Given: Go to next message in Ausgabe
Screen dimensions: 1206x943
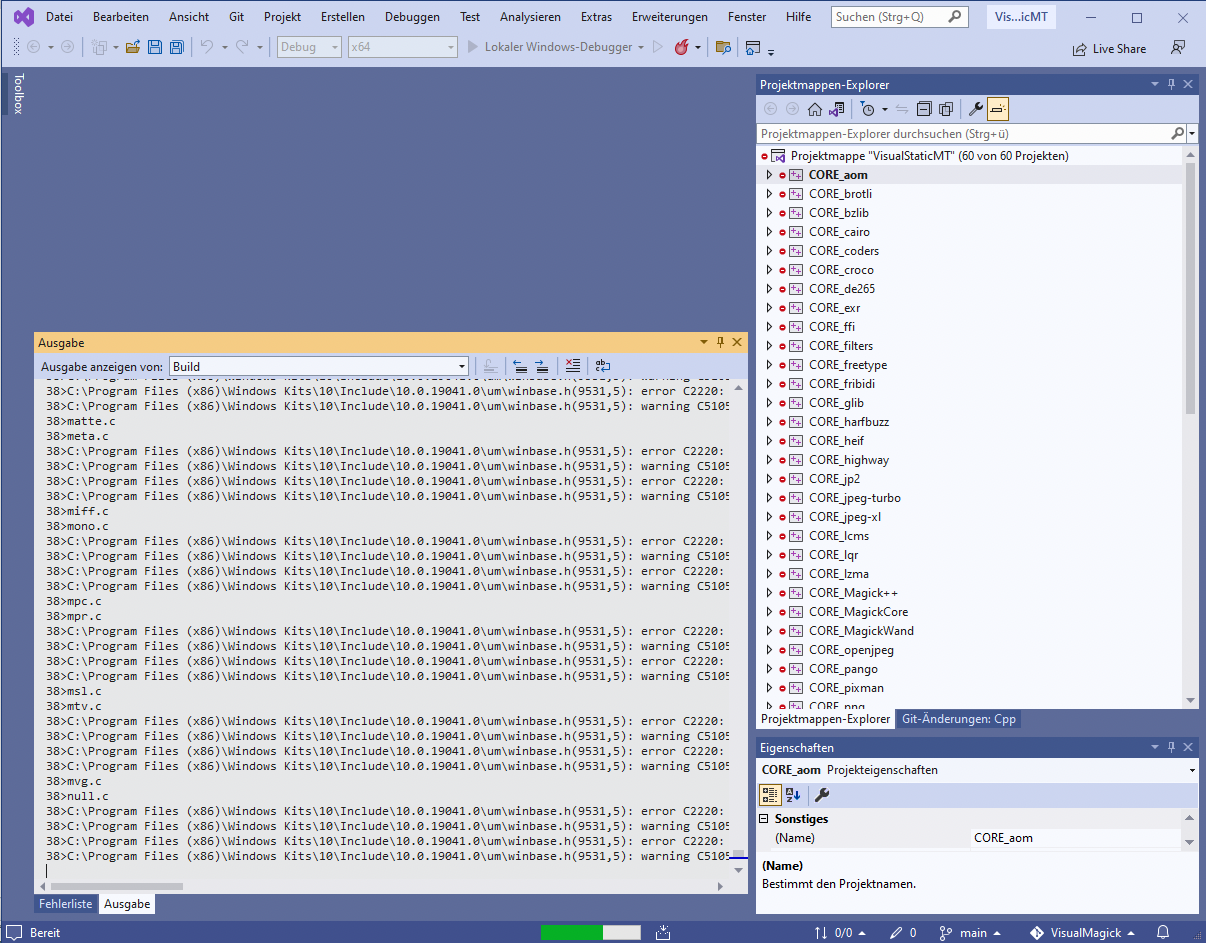Looking at the screenshot, I should 542,366.
